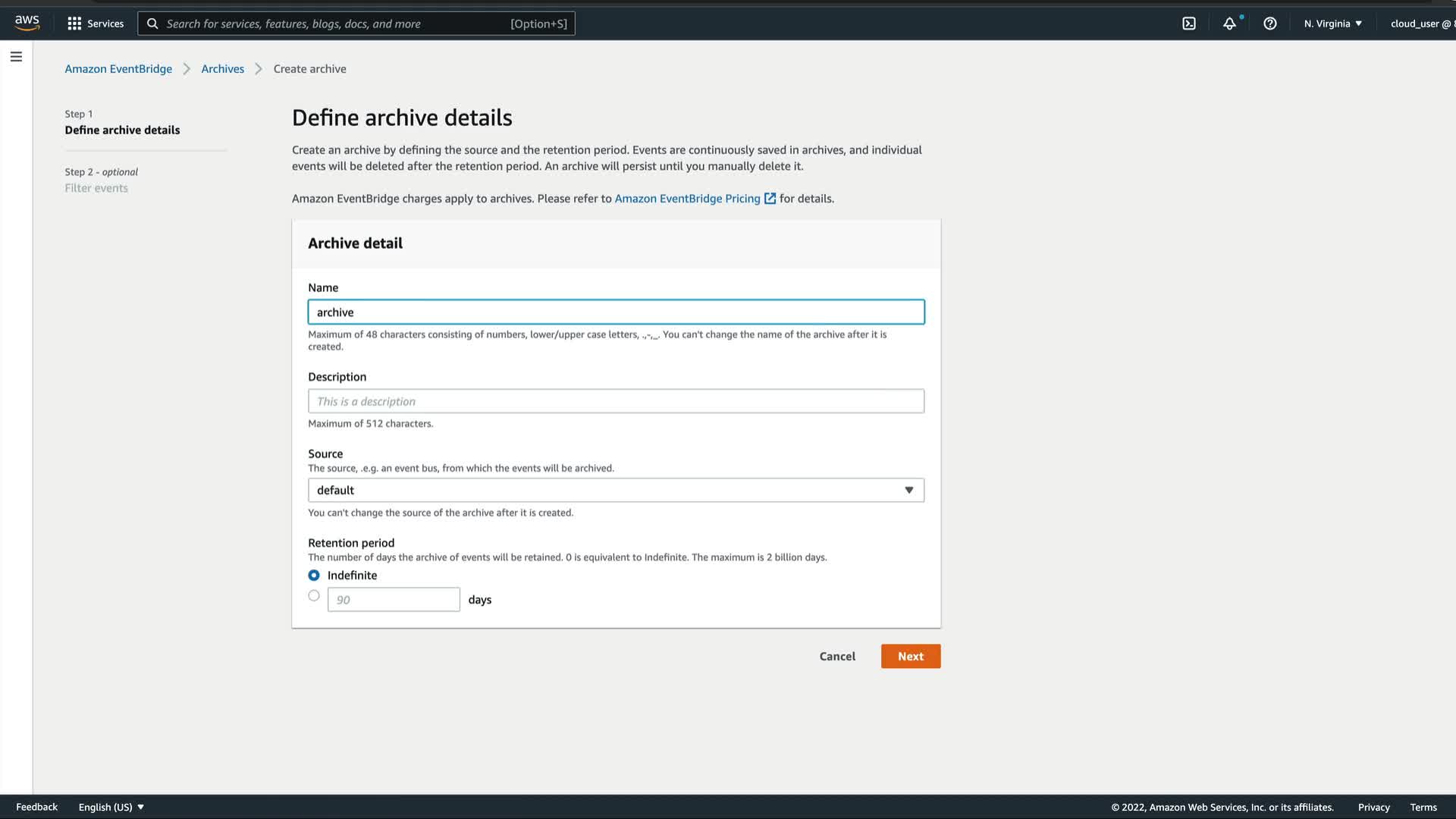Go to Archives breadcrumb

point(222,69)
